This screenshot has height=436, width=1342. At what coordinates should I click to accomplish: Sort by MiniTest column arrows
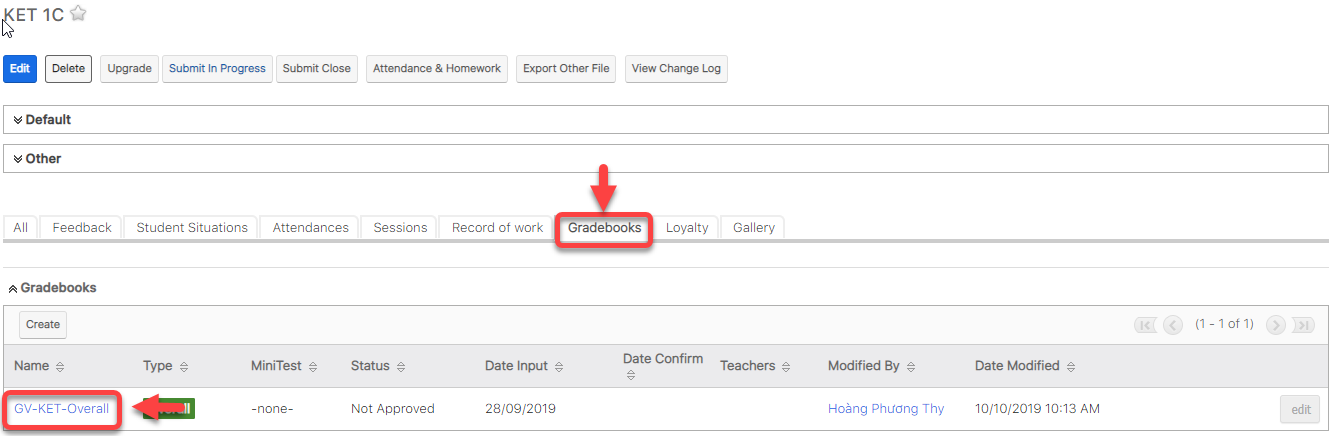tap(313, 367)
